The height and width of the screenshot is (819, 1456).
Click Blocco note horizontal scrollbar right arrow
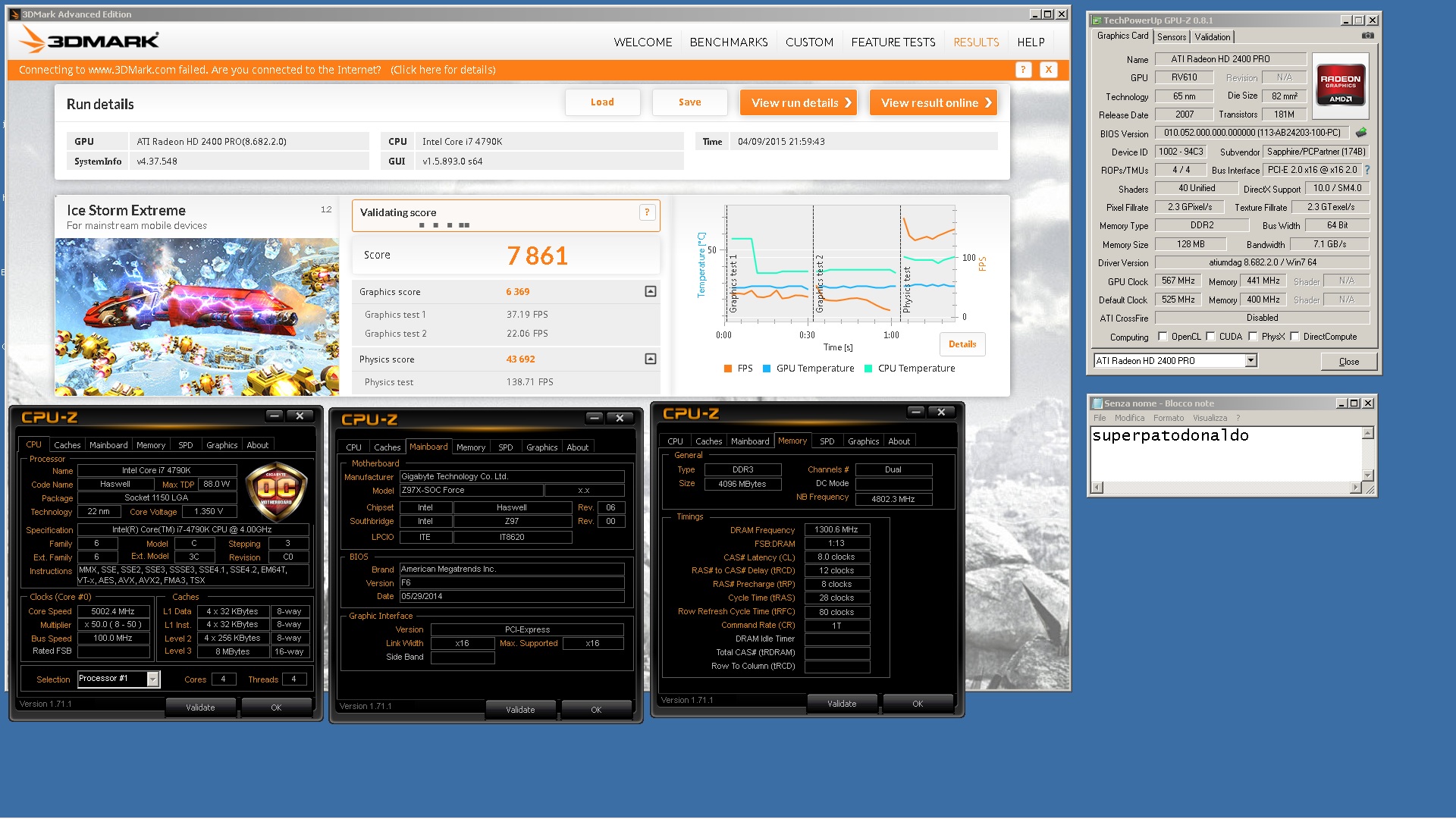(x=1355, y=488)
